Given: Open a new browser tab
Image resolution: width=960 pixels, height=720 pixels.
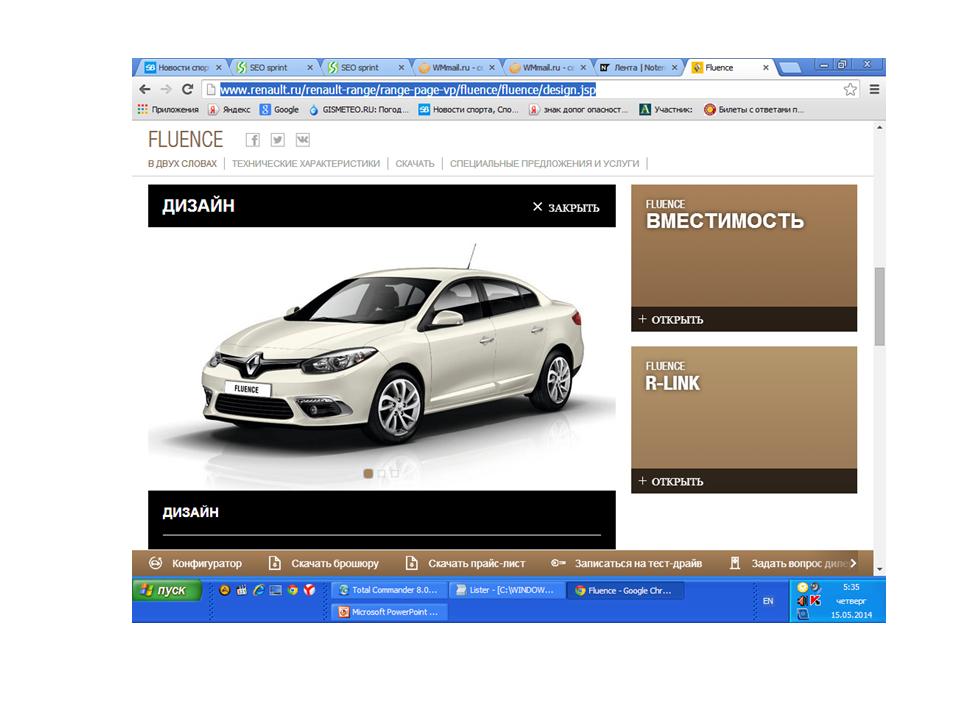Looking at the screenshot, I should click(790, 68).
